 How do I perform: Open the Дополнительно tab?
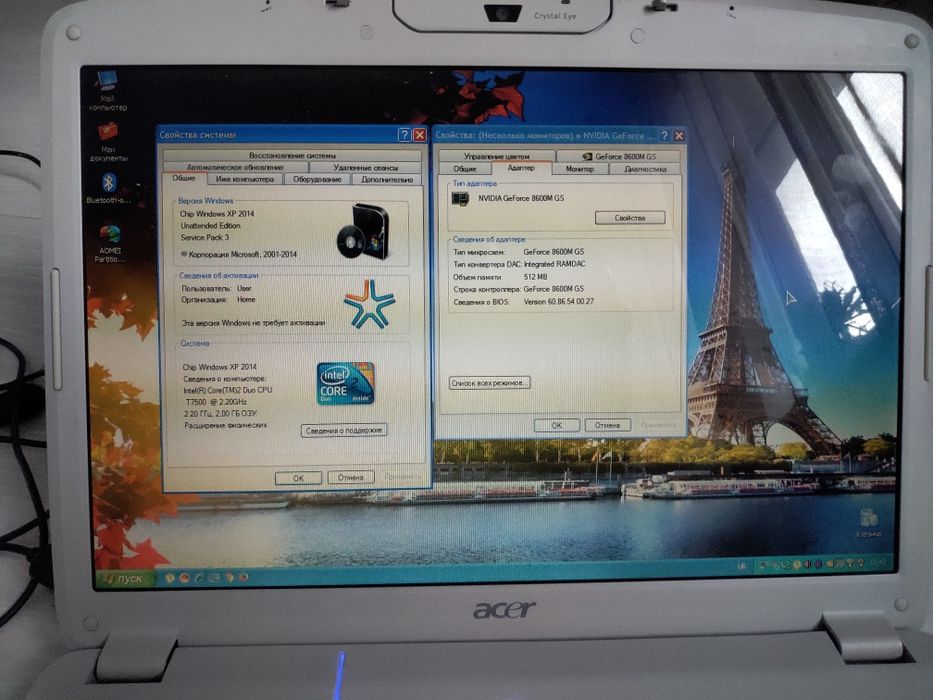pos(386,179)
